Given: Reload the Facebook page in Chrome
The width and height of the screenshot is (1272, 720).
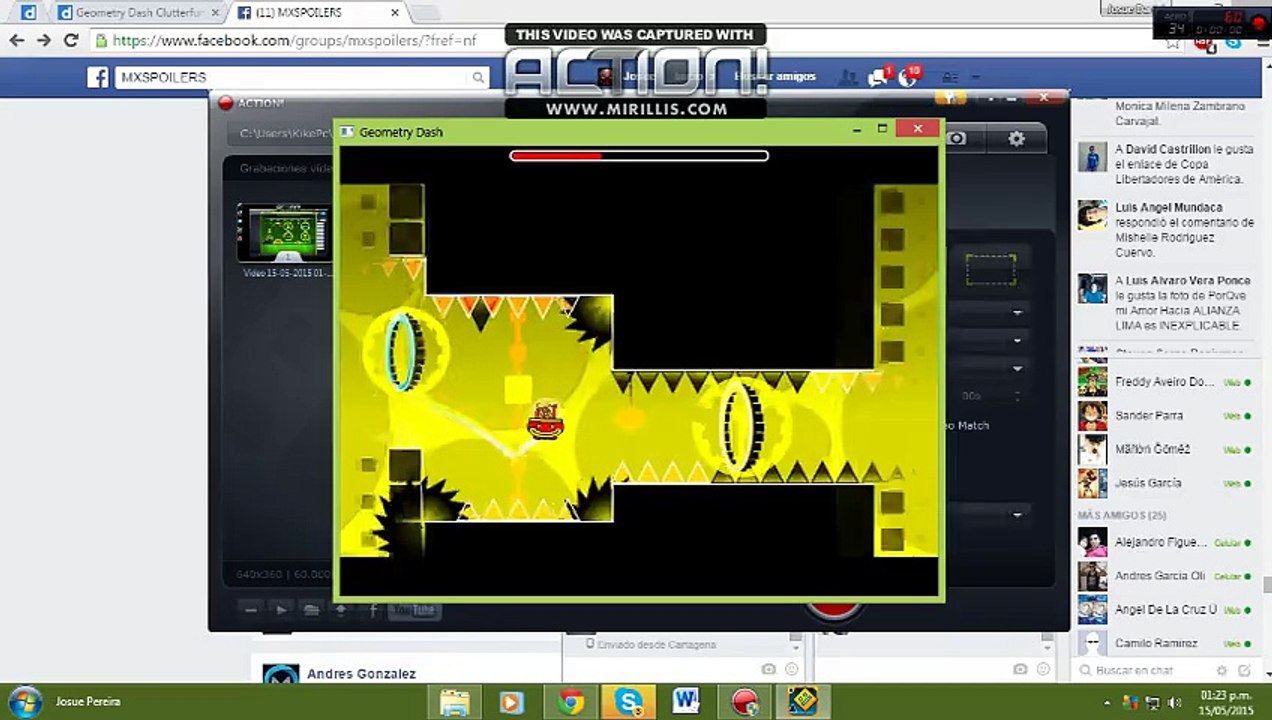Looking at the screenshot, I should tap(70, 41).
